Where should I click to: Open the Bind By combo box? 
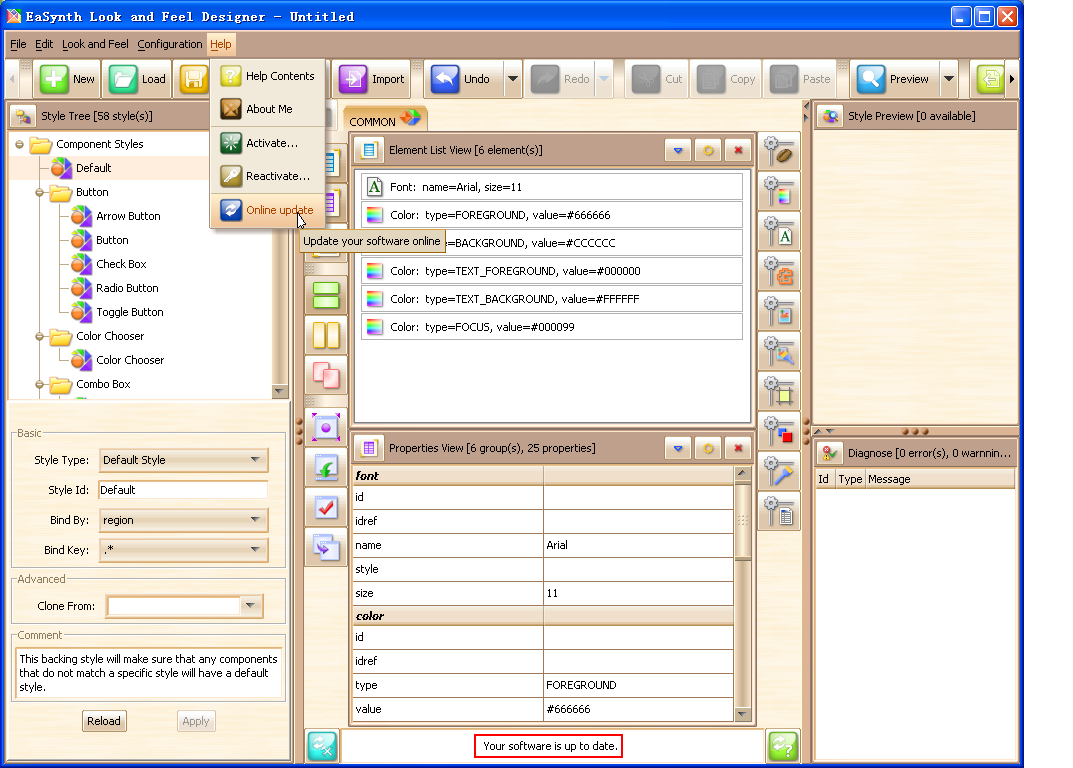pyautogui.click(x=183, y=520)
